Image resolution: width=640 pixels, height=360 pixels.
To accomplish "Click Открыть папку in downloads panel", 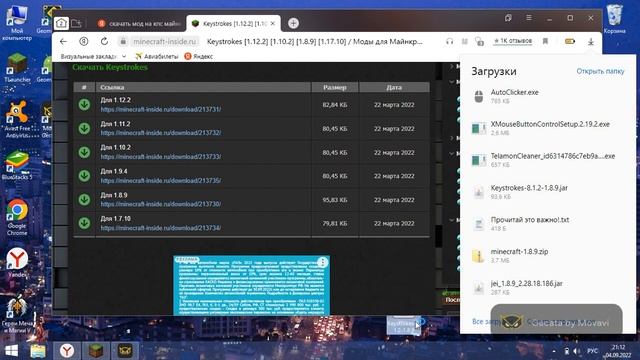I will 600,71.
